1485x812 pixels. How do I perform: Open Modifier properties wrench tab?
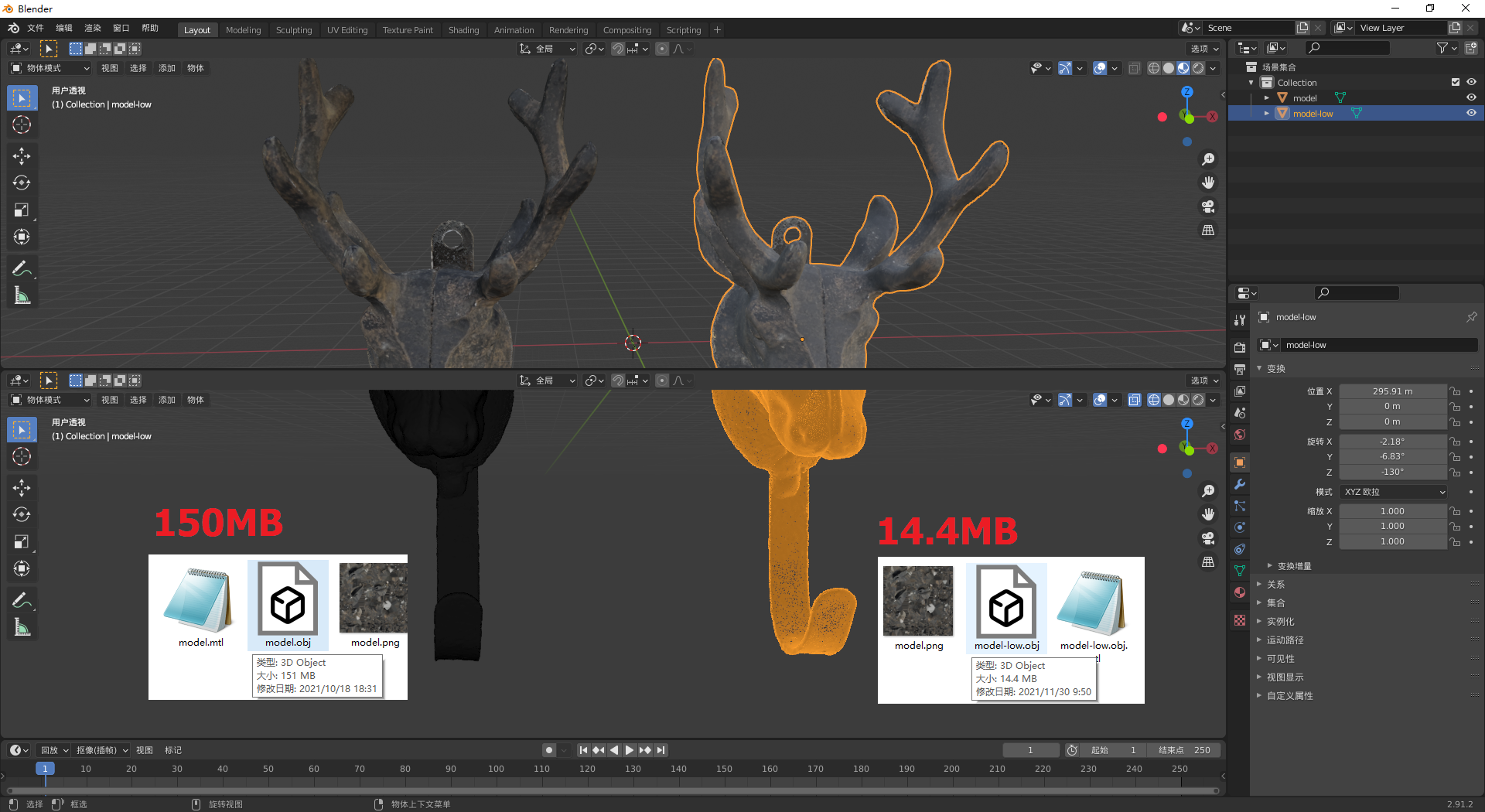point(1240,484)
